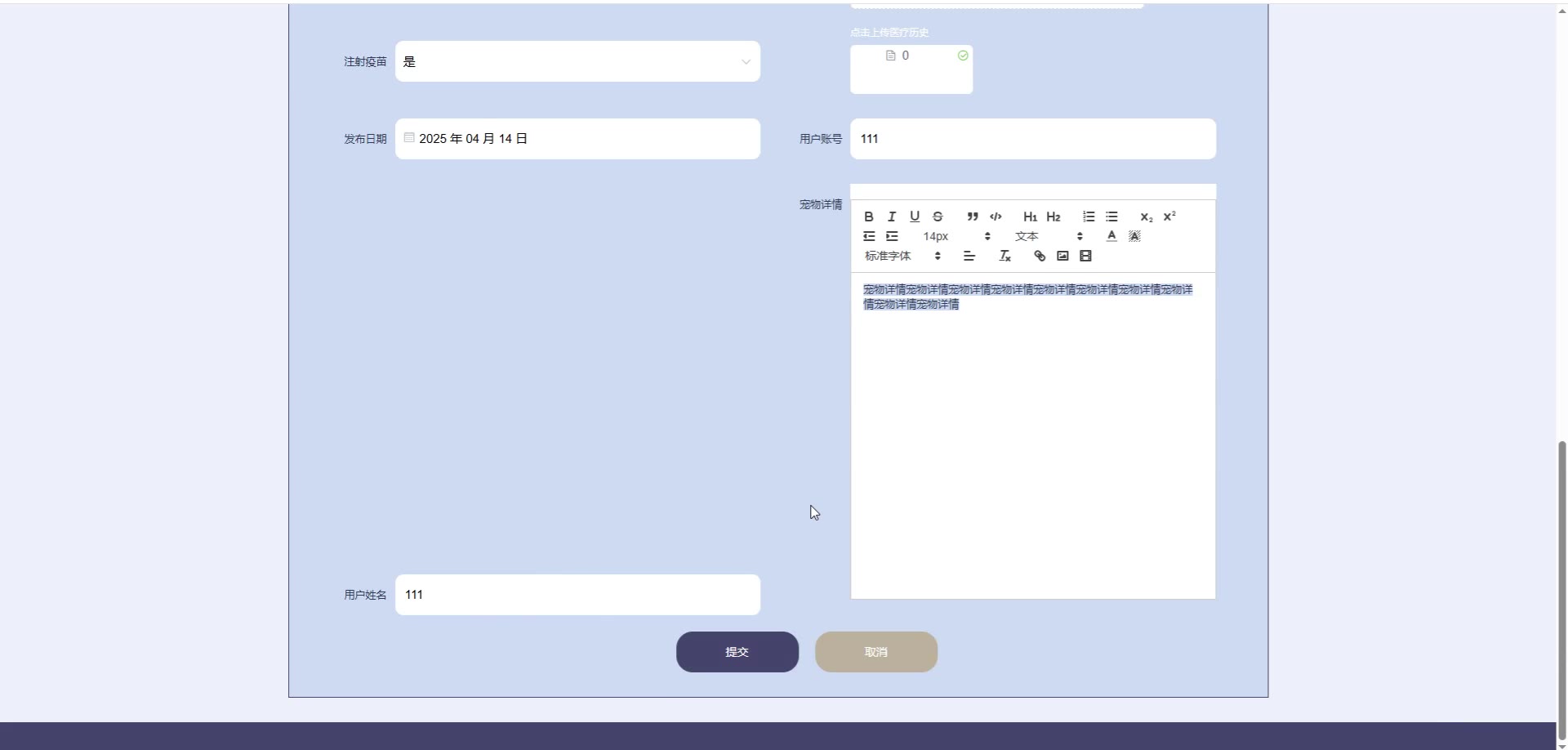Apply Heading 2 style
The width and height of the screenshot is (1568, 750).
[1053, 217]
